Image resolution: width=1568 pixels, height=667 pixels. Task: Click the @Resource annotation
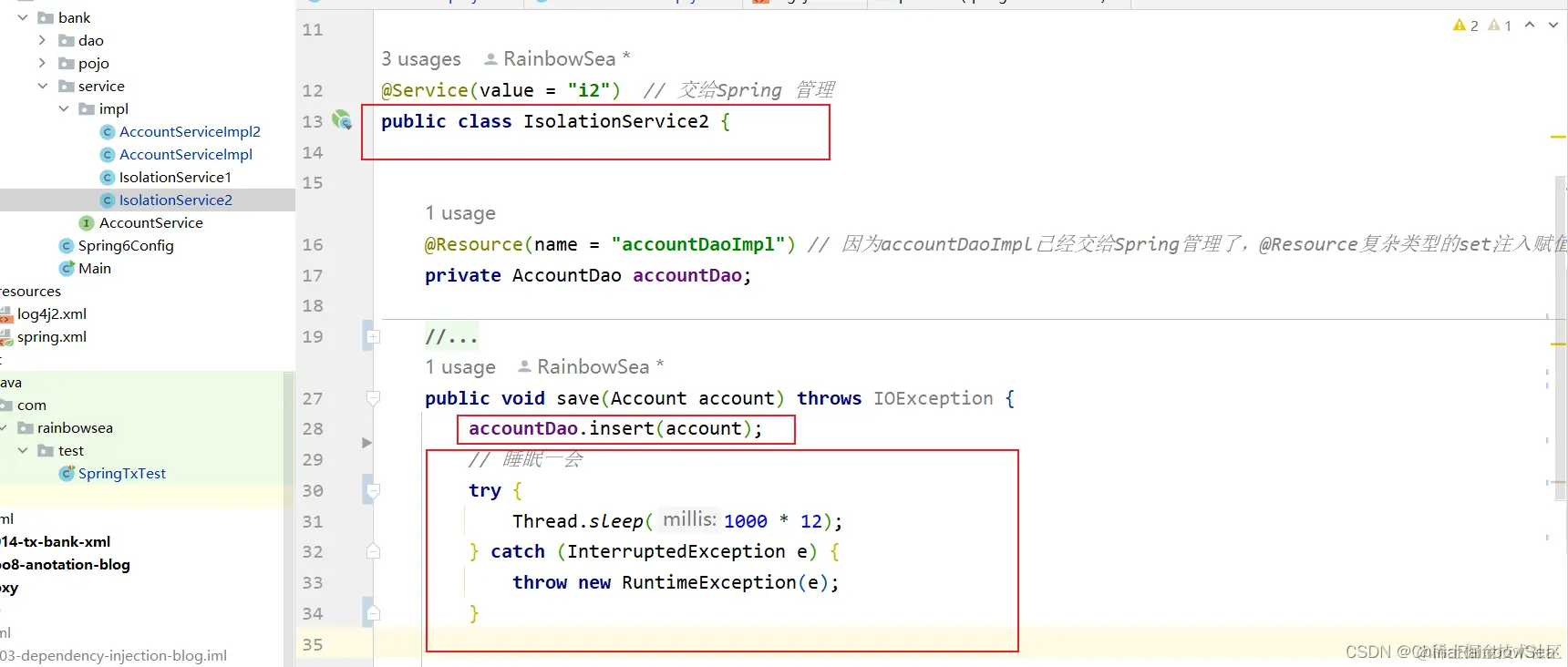click(474, 244)
